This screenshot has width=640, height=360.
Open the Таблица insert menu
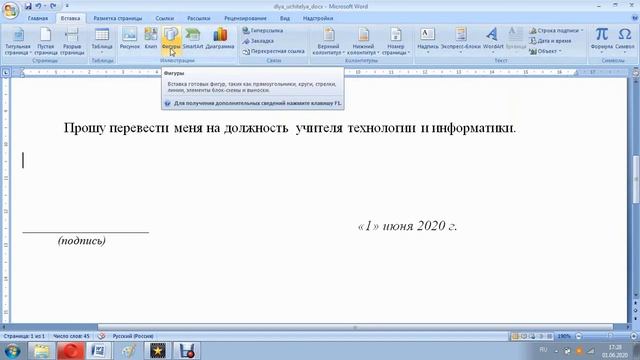pyautogui.click(x=102, y=41)
